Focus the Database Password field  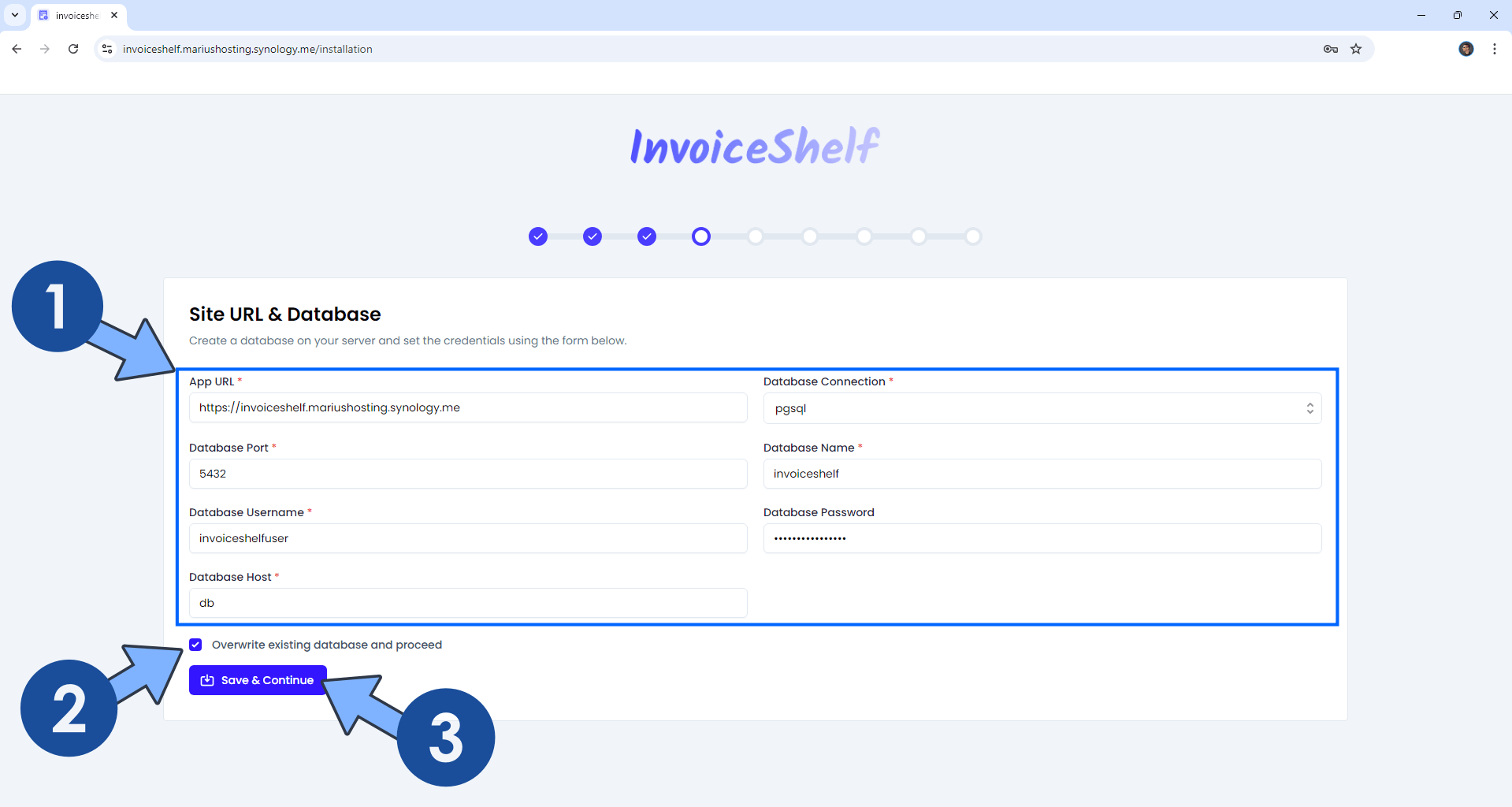(1042, 538)
